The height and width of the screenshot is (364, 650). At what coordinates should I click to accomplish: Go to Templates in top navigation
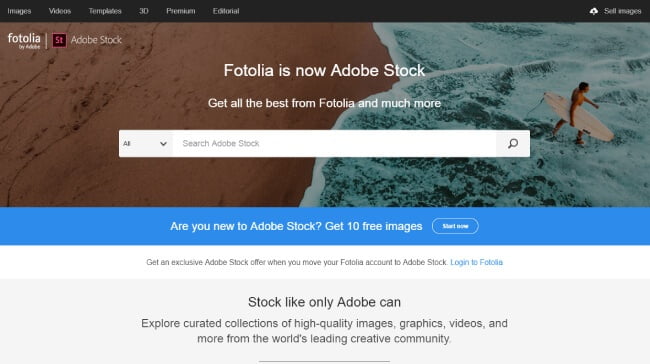(105, 11)
